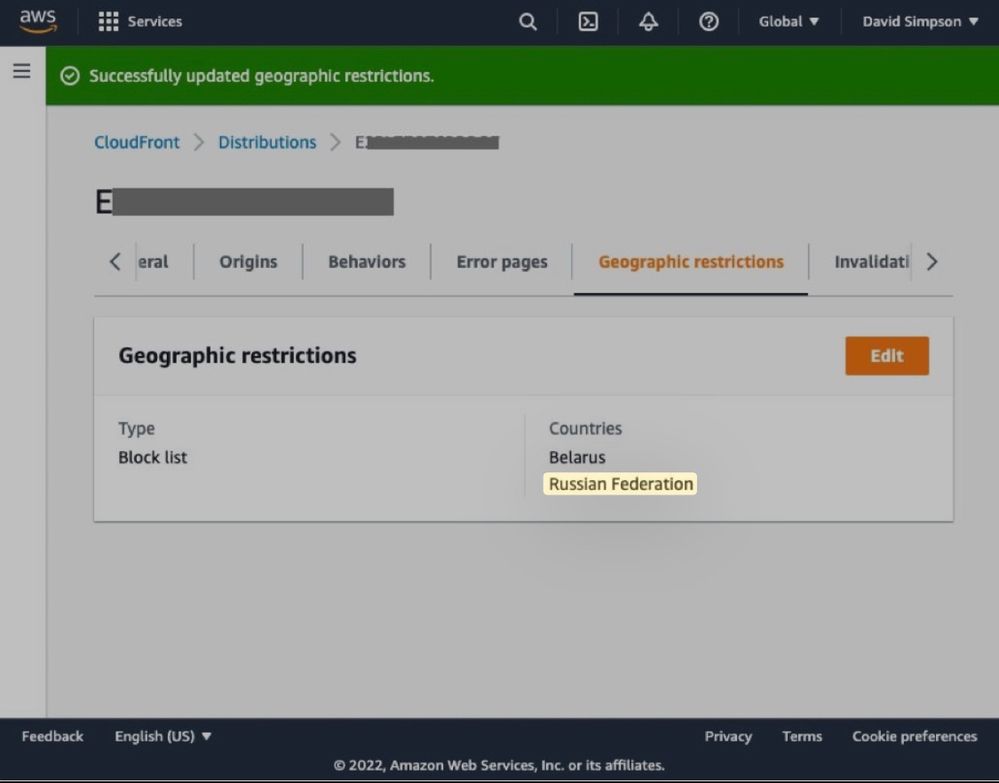Switch to the Error pages tab

pos(502,262)
